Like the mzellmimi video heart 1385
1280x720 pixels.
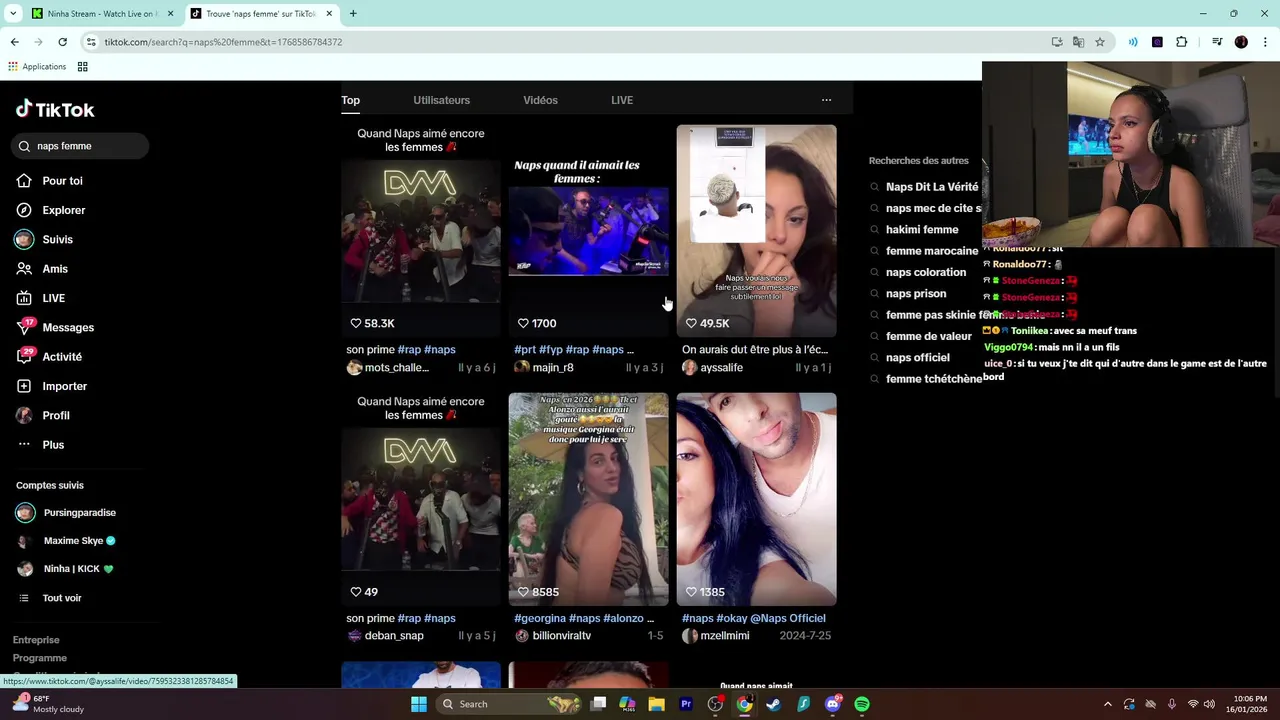(691, 592)
